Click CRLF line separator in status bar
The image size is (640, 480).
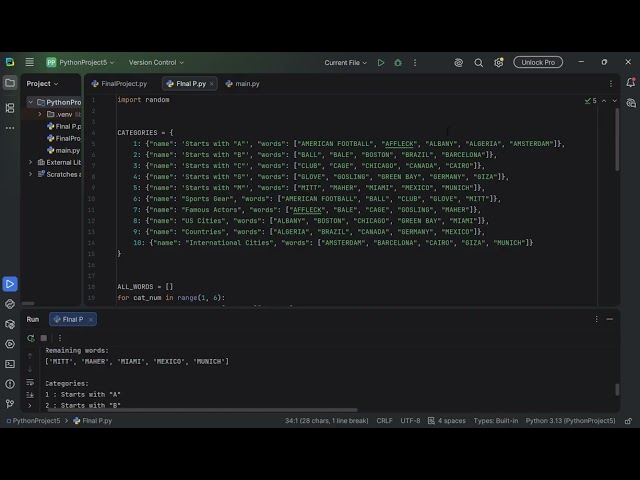[x=384, y=421]
